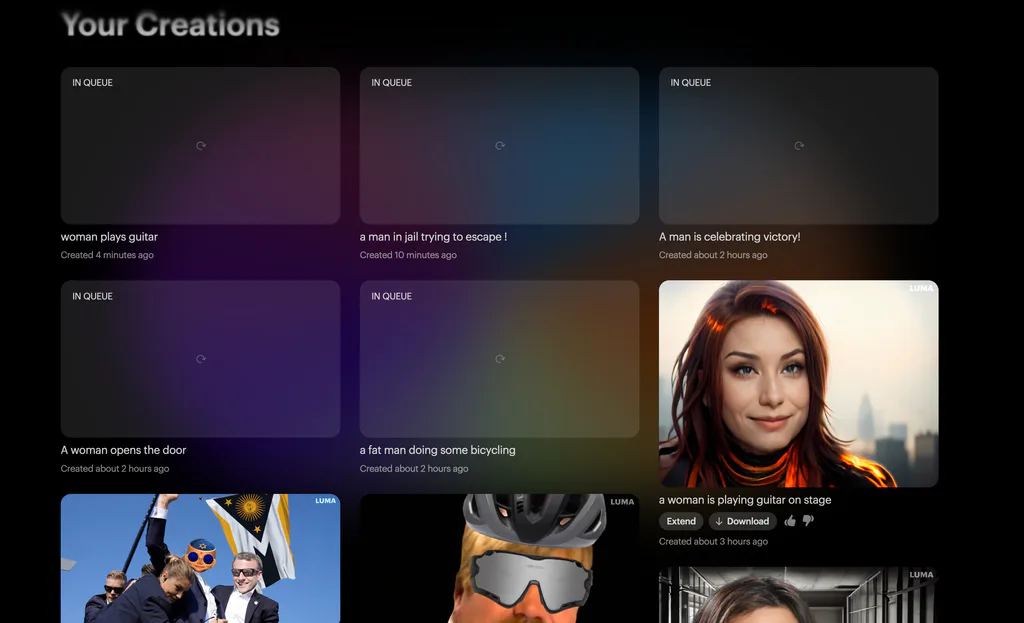Select 'a man in jail trying to escape !' title
The image size is (1024, 623).
point(433,237)
